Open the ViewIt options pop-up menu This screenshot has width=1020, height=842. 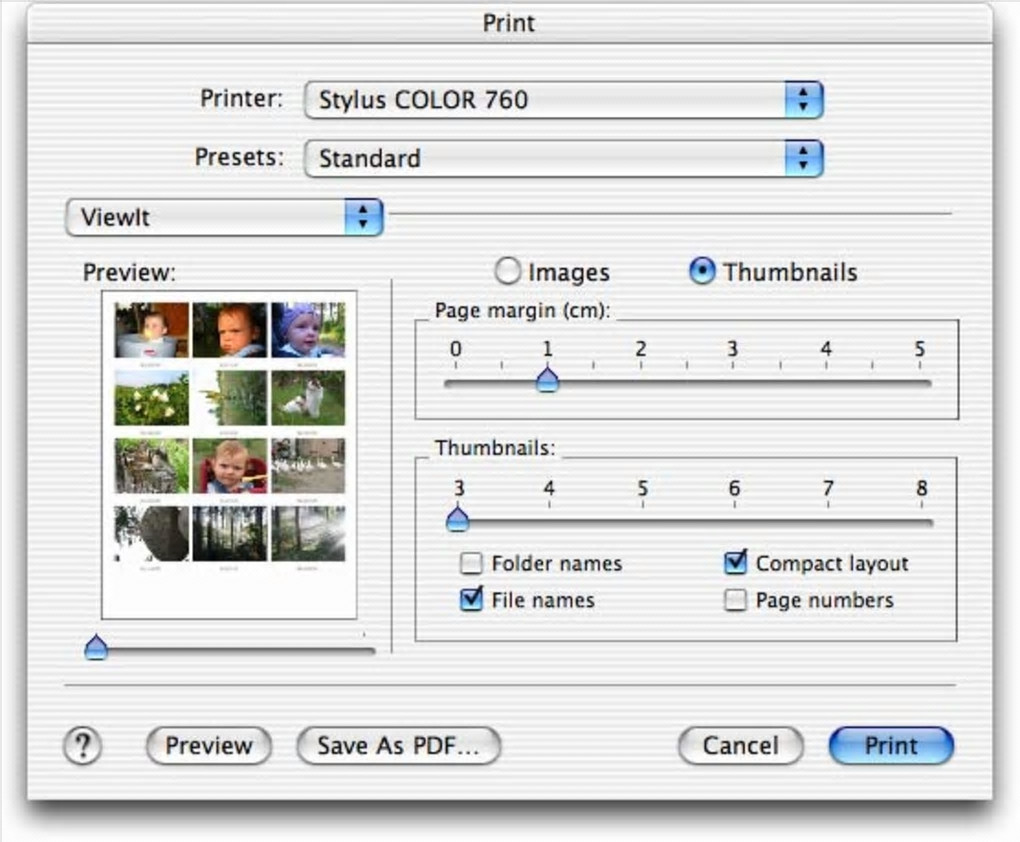(x=224, y=217)
